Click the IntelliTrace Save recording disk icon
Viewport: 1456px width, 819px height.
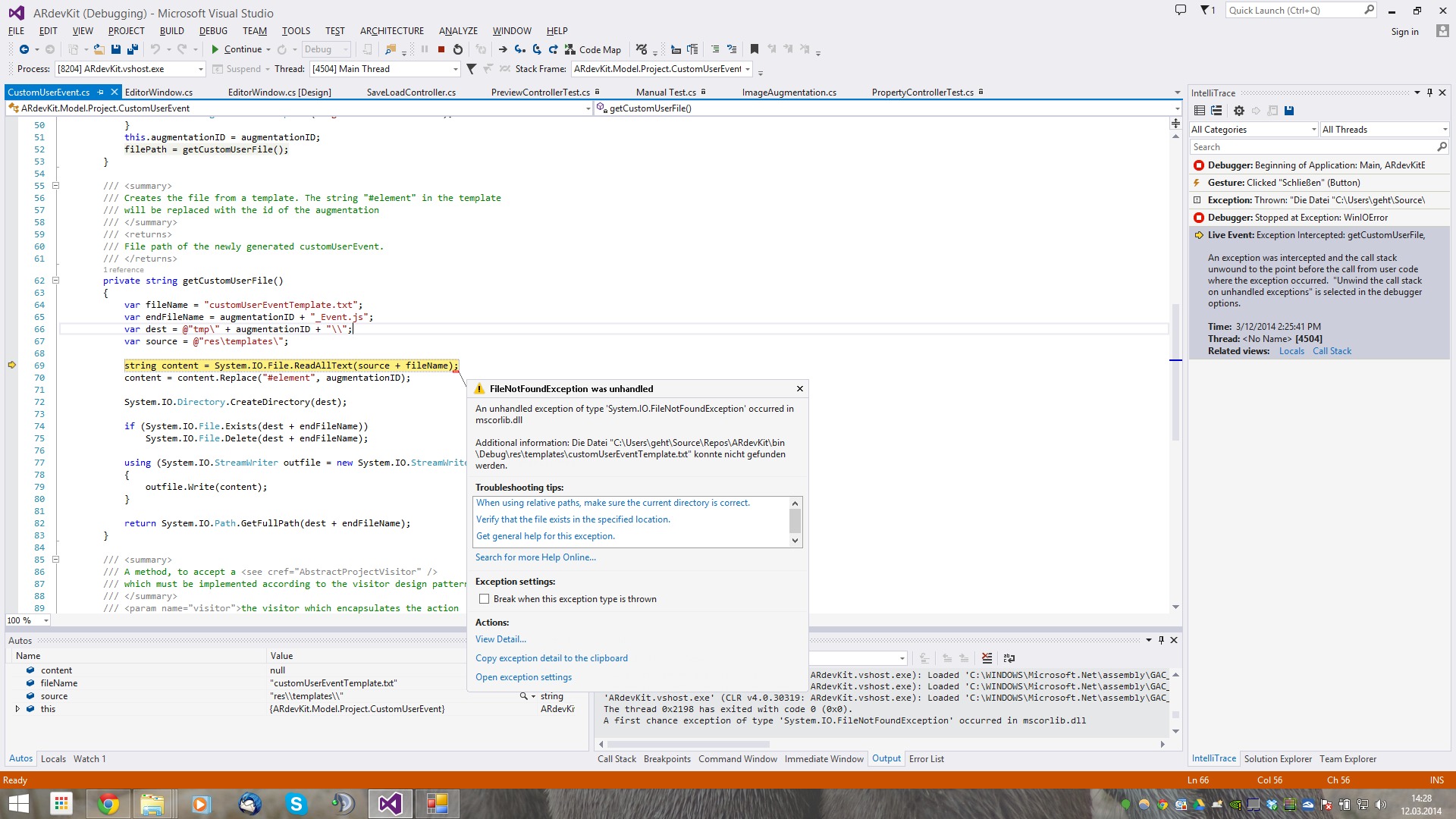(x=1289, y=111)
